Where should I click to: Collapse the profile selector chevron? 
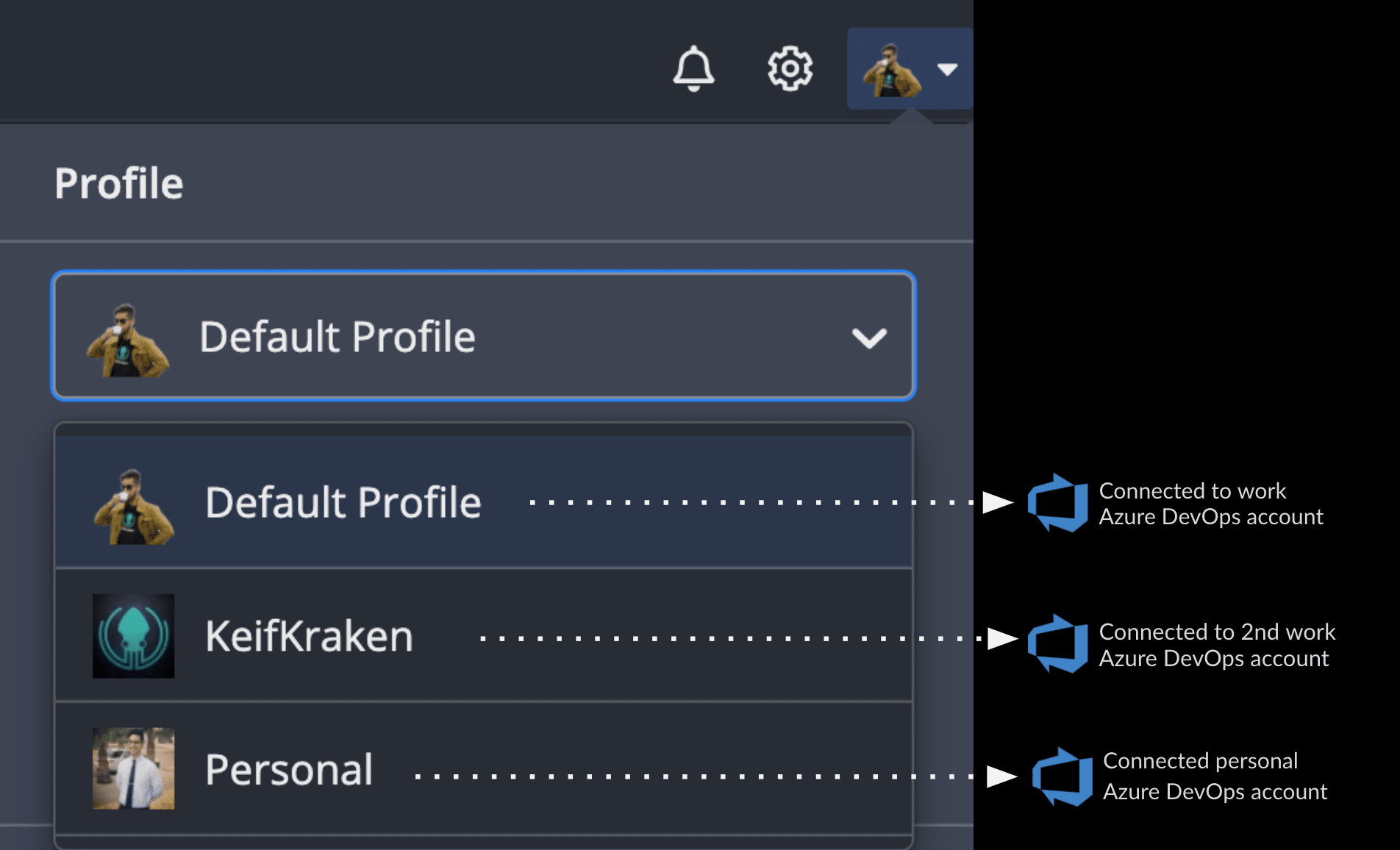[869, 338]
